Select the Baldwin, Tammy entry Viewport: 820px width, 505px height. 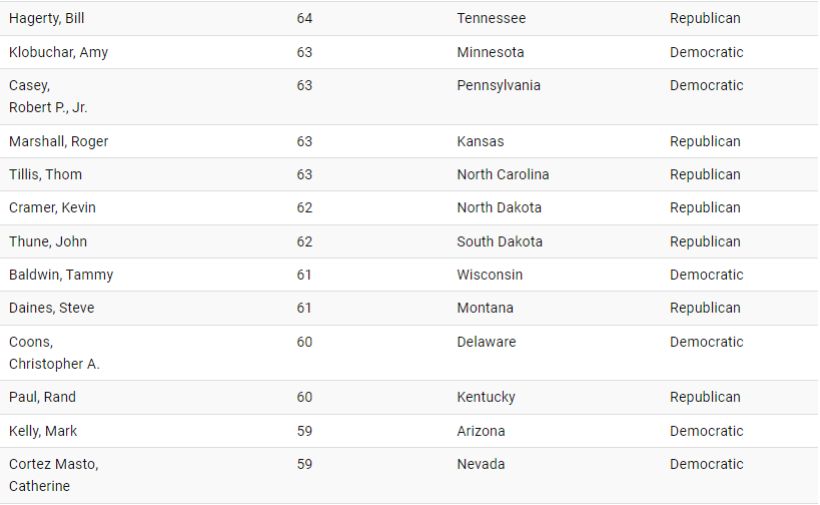click(x=61, y=274)
